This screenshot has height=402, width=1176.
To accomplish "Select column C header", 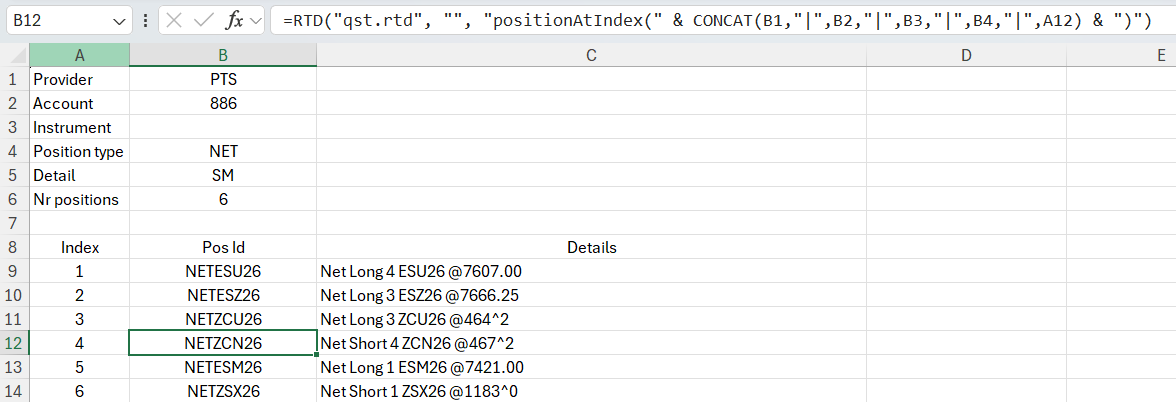I will coord(591,55).
